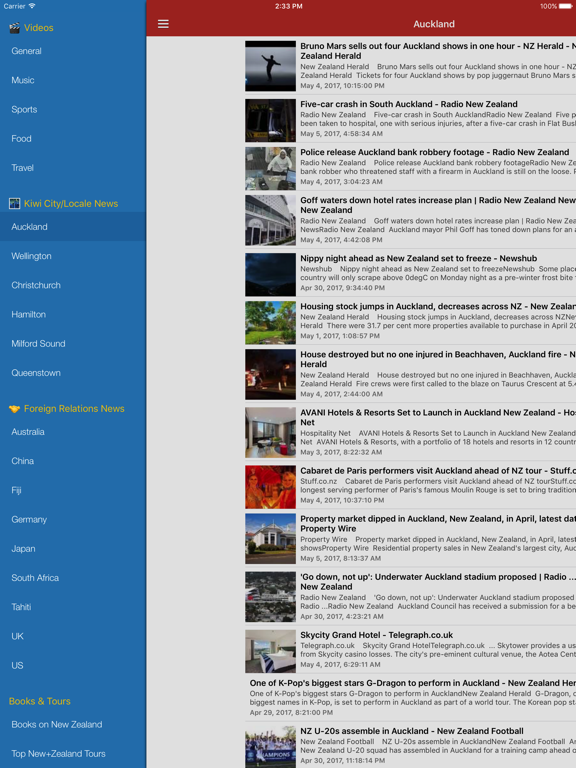Open Wellington city news

pos(73,256)
